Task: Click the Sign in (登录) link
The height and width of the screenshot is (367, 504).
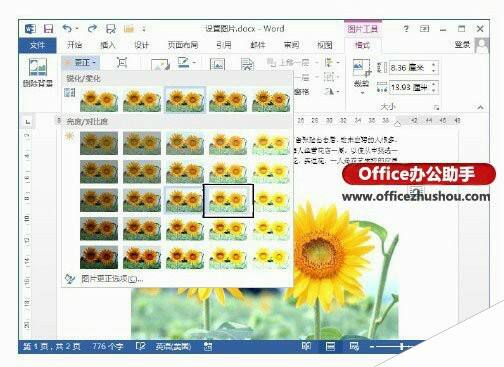Action: tap(462, 45)
